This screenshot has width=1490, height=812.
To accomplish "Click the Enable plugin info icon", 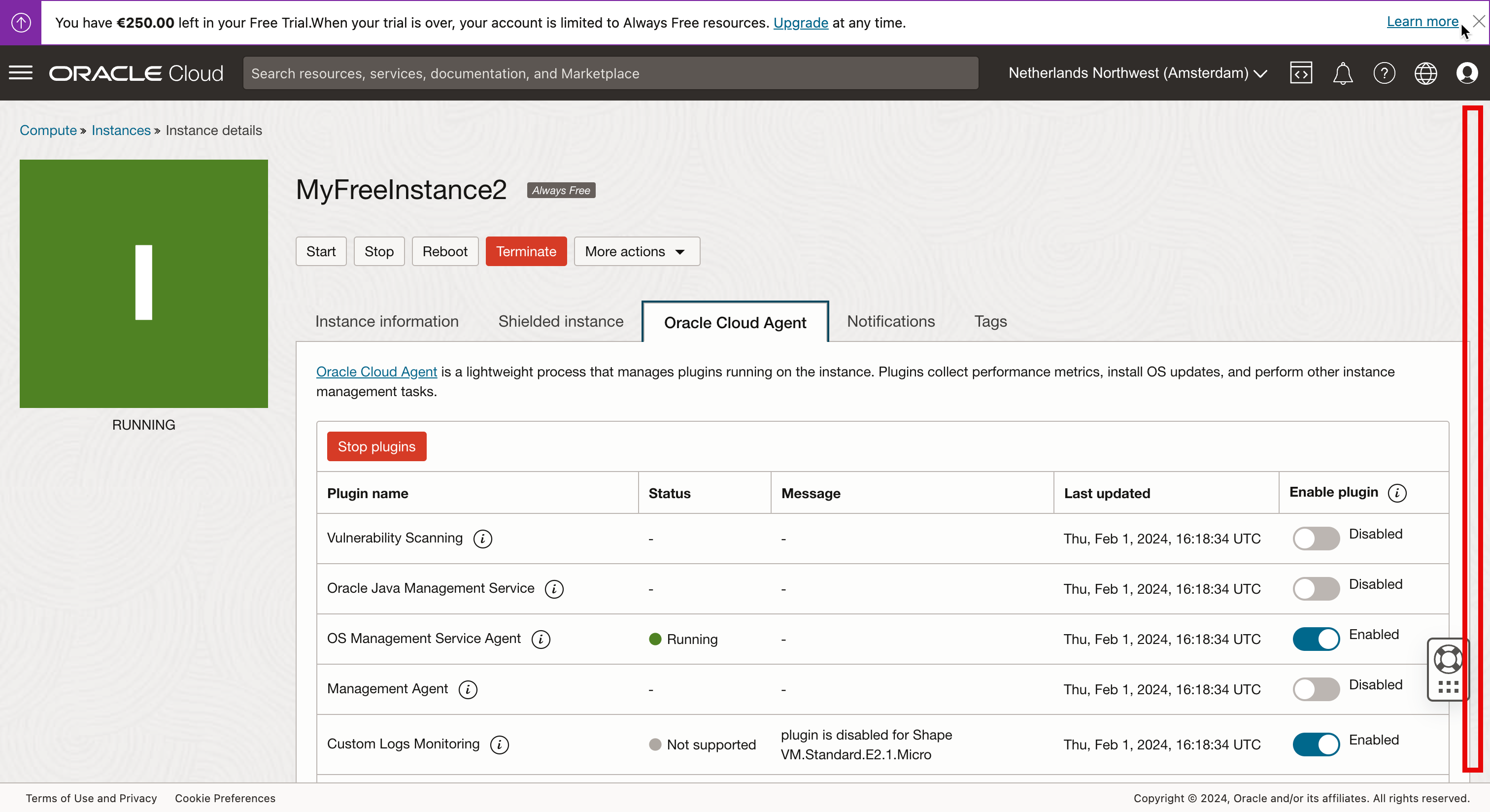I will click(x=1397, y=493).
